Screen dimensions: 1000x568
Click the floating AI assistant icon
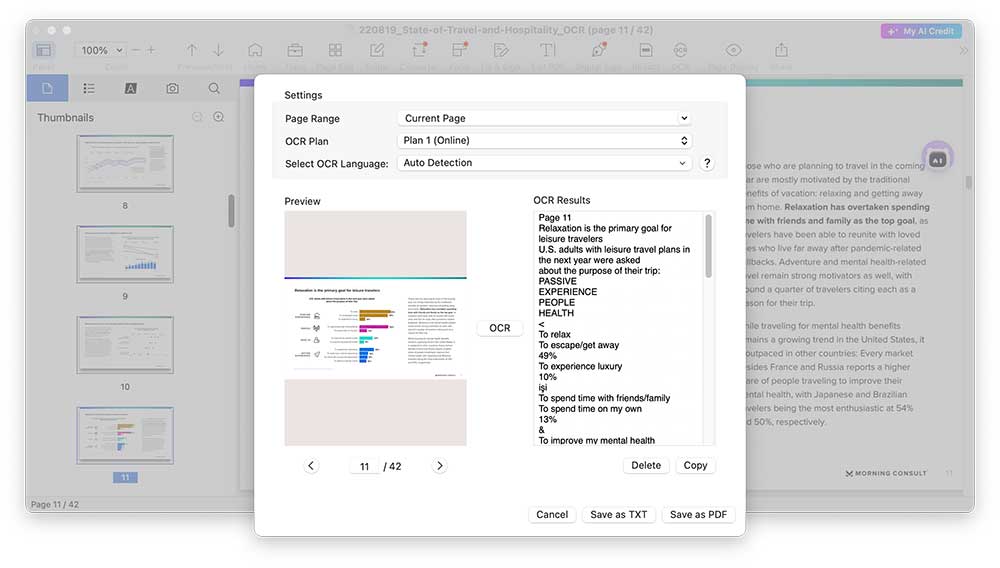point(937,159)
